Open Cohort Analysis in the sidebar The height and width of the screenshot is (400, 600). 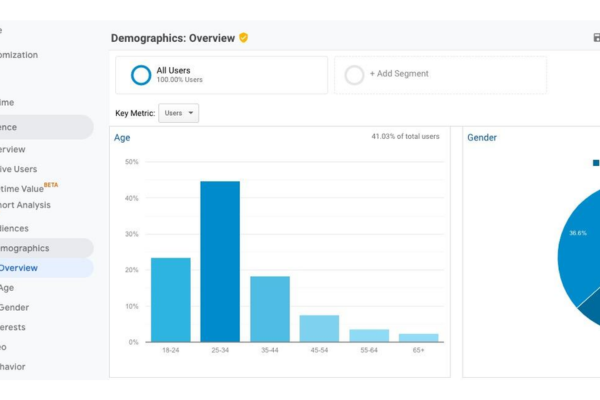25,205
